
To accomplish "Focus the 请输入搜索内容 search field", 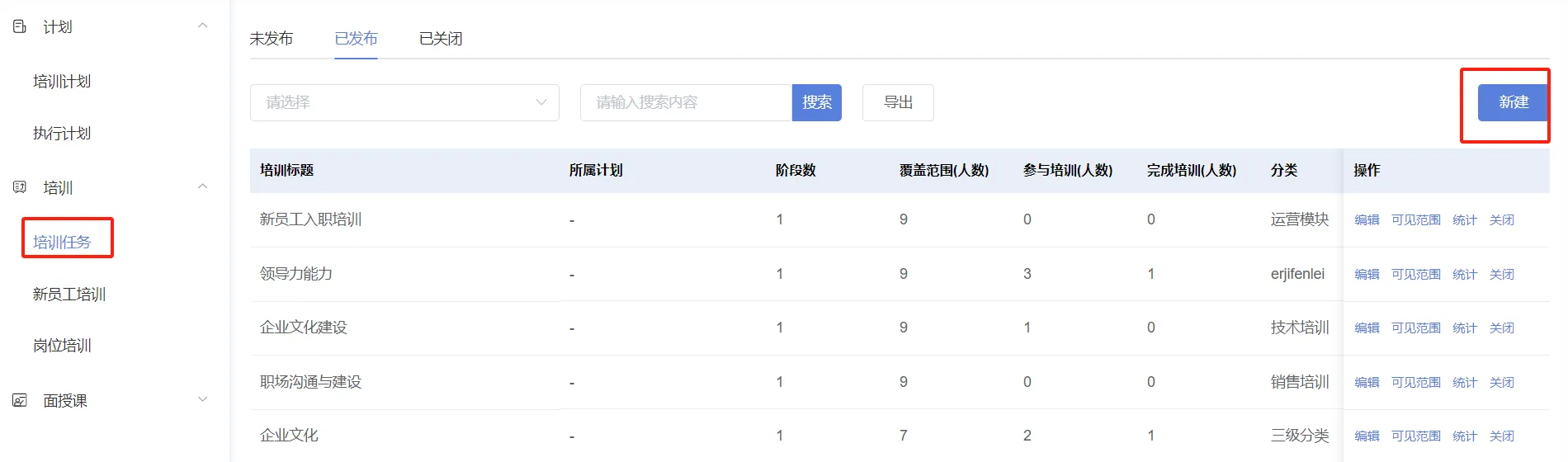I will tap(687, 102).
